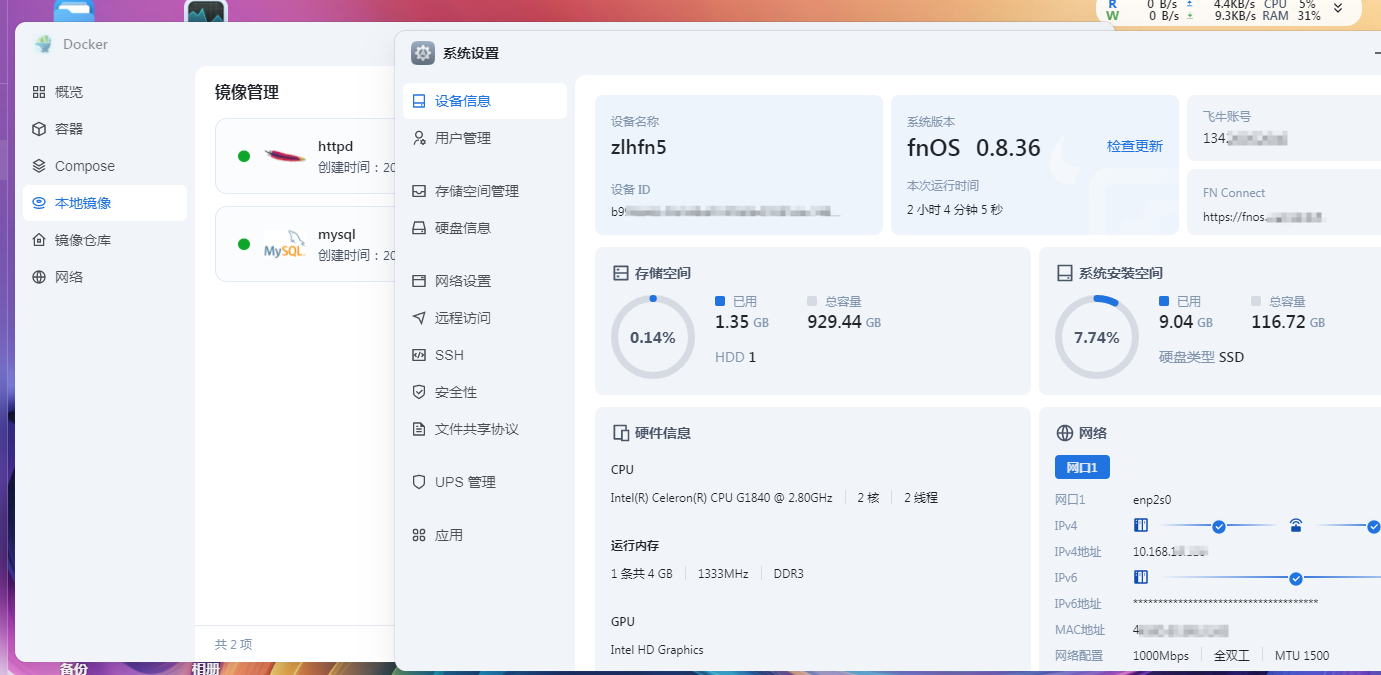Click the 系统设置 gear icon
Image resolution: width=1381 pixels, height=675 pixels.
pyautogui.click(x=423, y=53)
